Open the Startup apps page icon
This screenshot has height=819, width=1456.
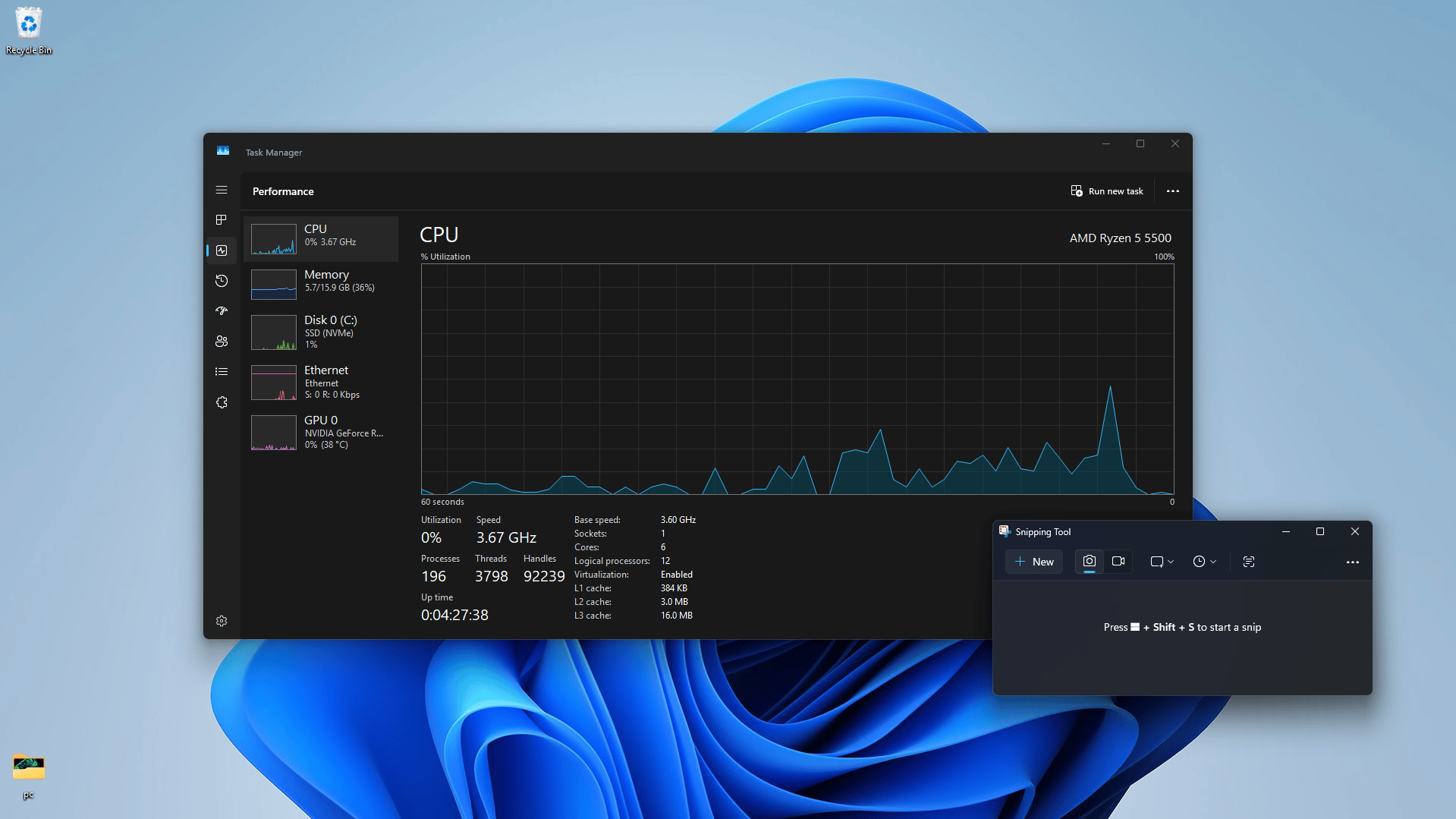(x=222, y=310)
